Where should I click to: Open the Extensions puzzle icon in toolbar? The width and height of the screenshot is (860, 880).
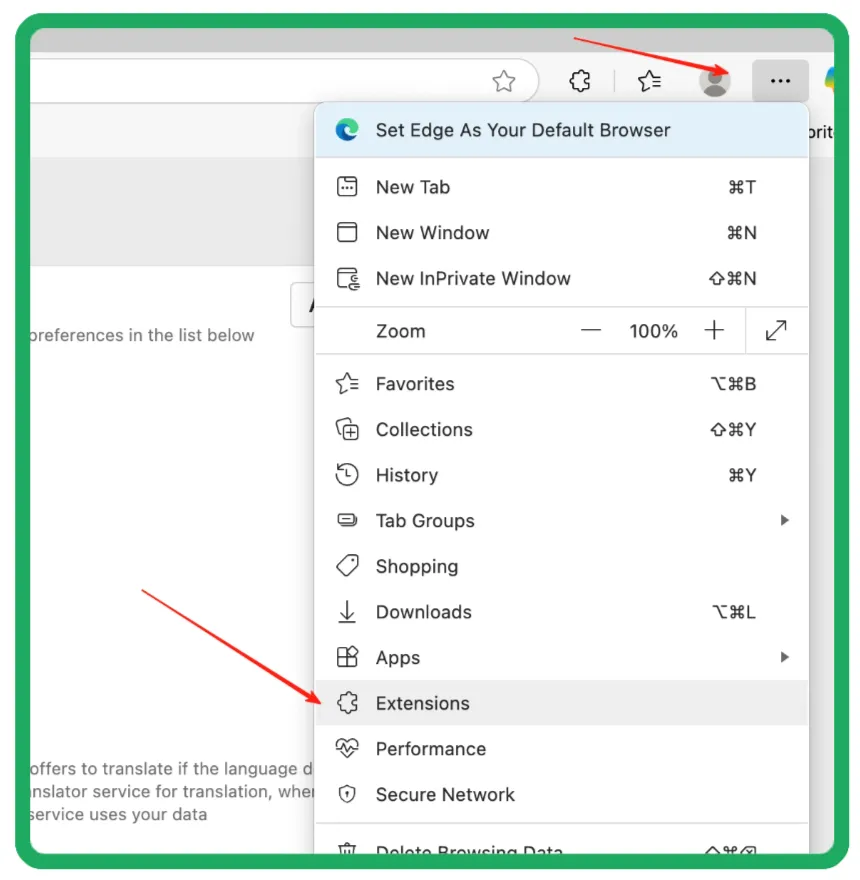pos(580,81)
